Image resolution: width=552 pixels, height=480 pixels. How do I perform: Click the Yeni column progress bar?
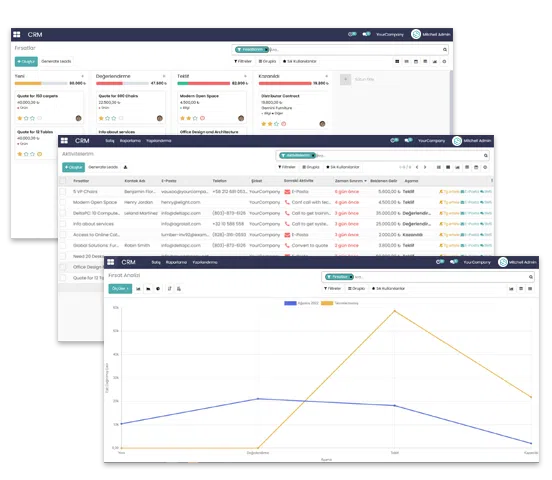(41, 83)
